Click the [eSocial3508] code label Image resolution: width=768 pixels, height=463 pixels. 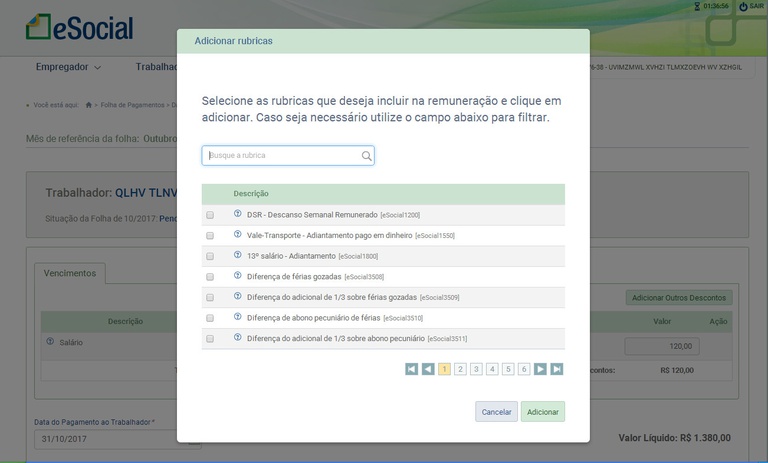(364, 277)
